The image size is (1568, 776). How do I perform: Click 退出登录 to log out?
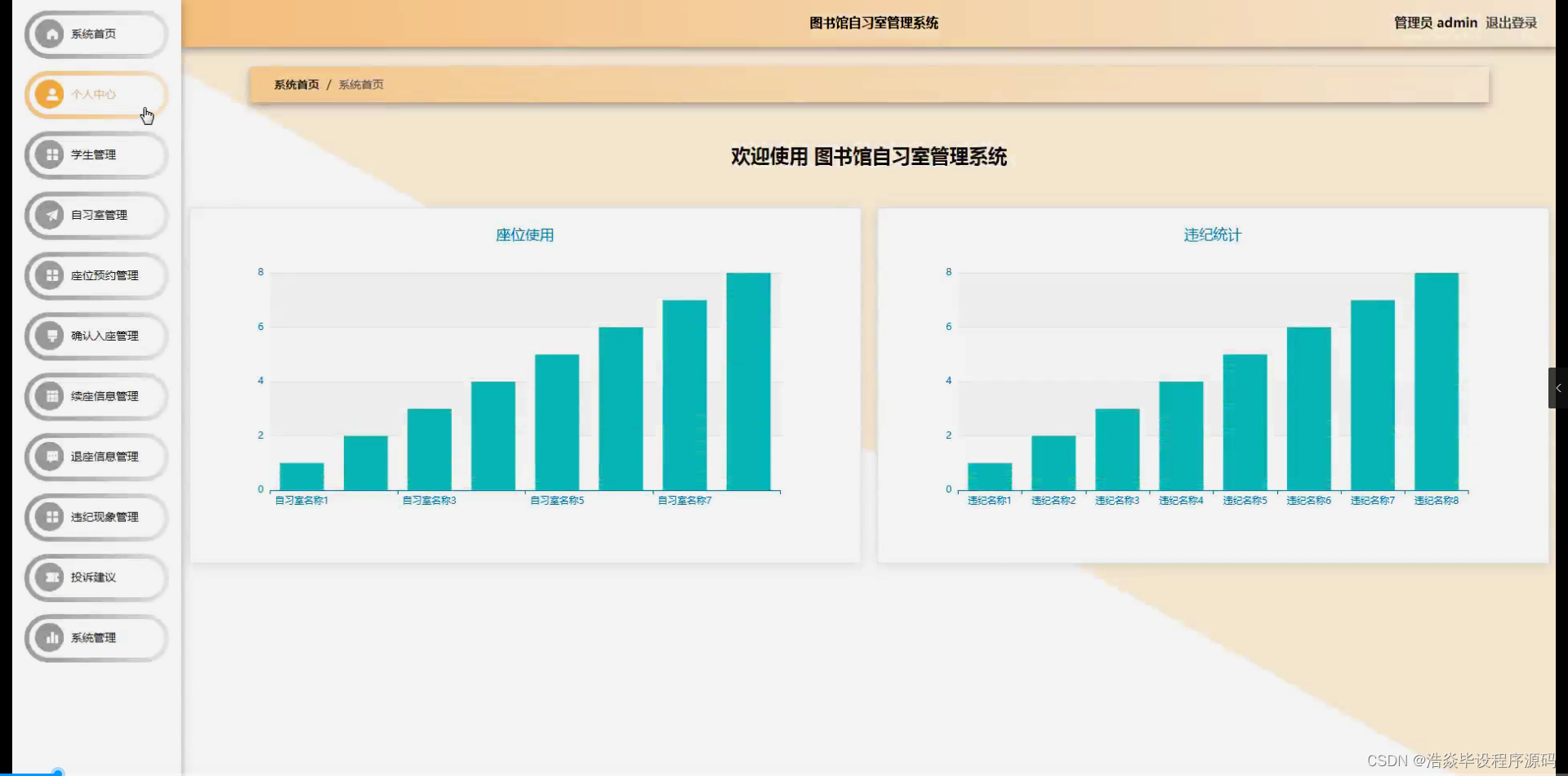coord(1511,23)
